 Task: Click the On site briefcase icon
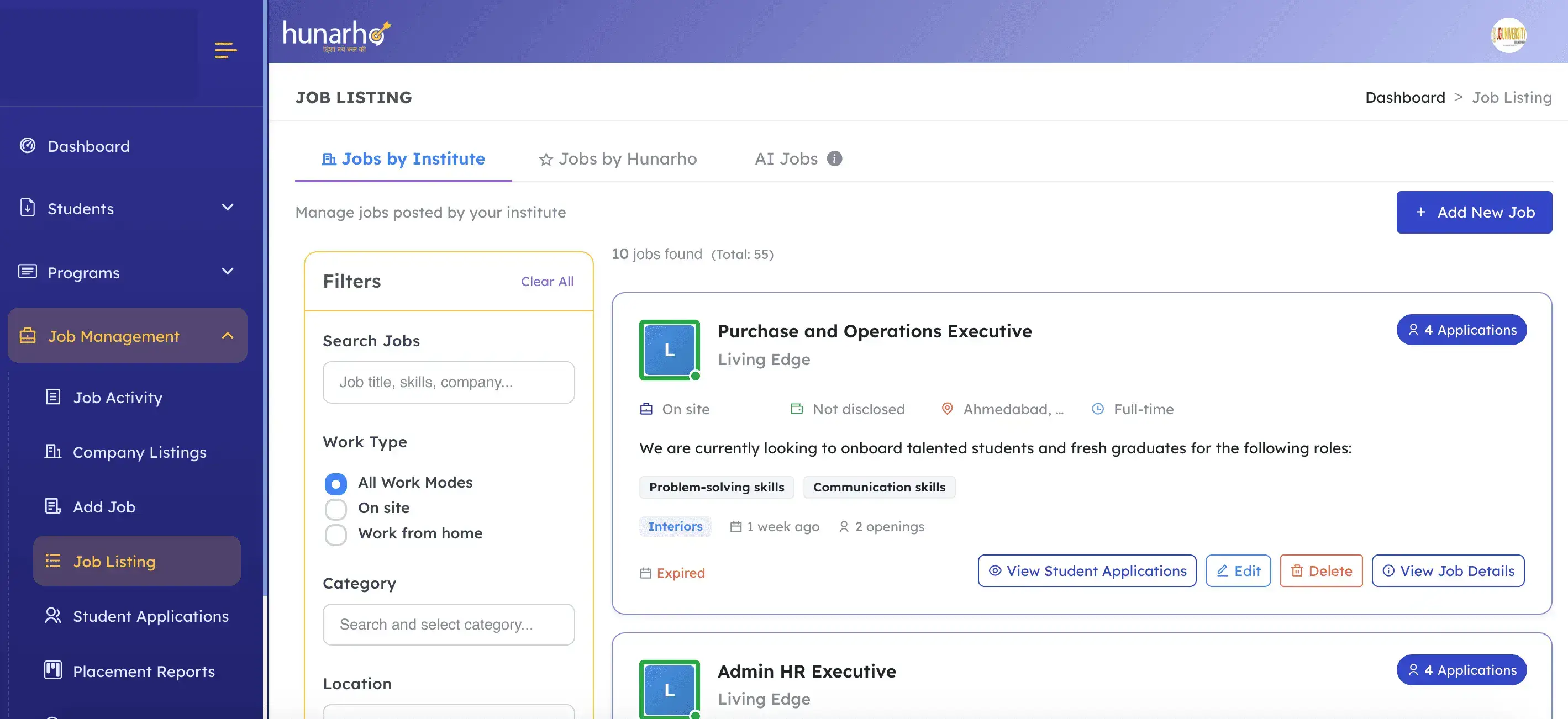pos(646,409)
